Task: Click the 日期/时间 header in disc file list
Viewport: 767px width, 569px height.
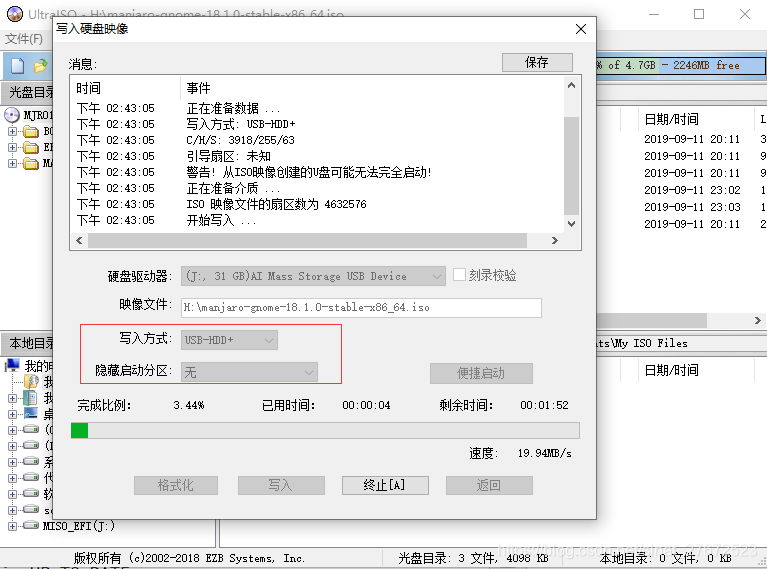Action: coord(671,119)
